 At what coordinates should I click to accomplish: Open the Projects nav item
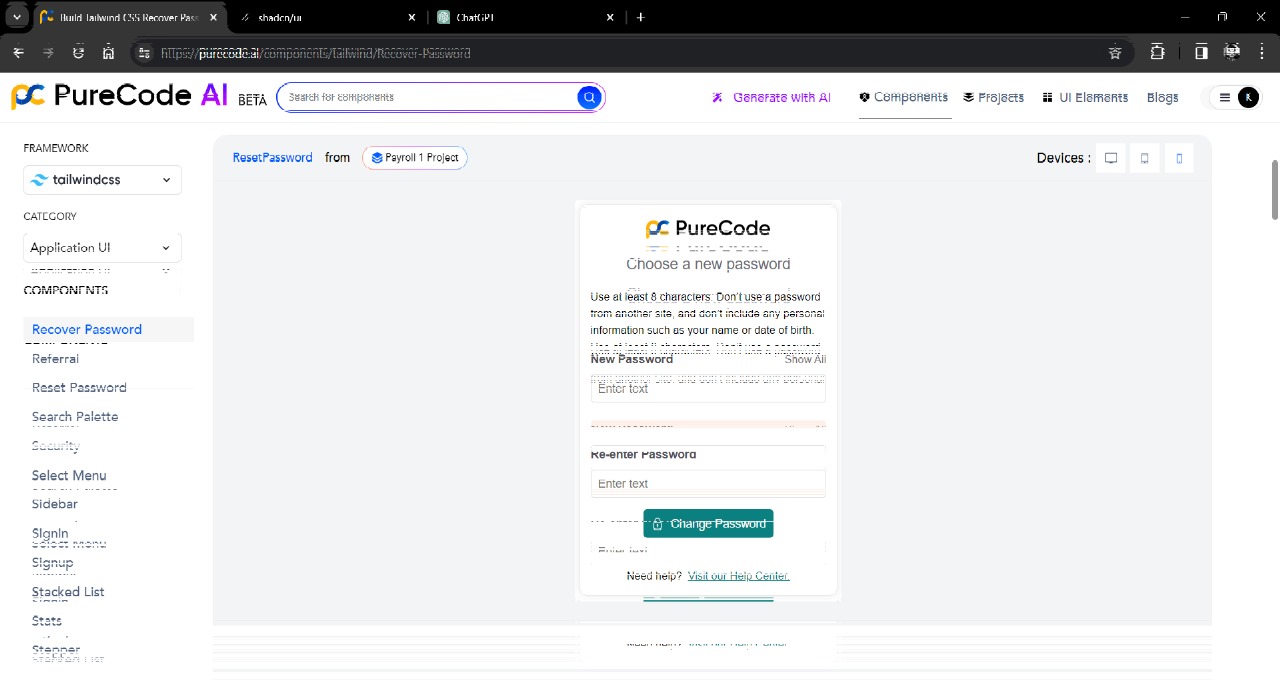[x=993, y=97]
